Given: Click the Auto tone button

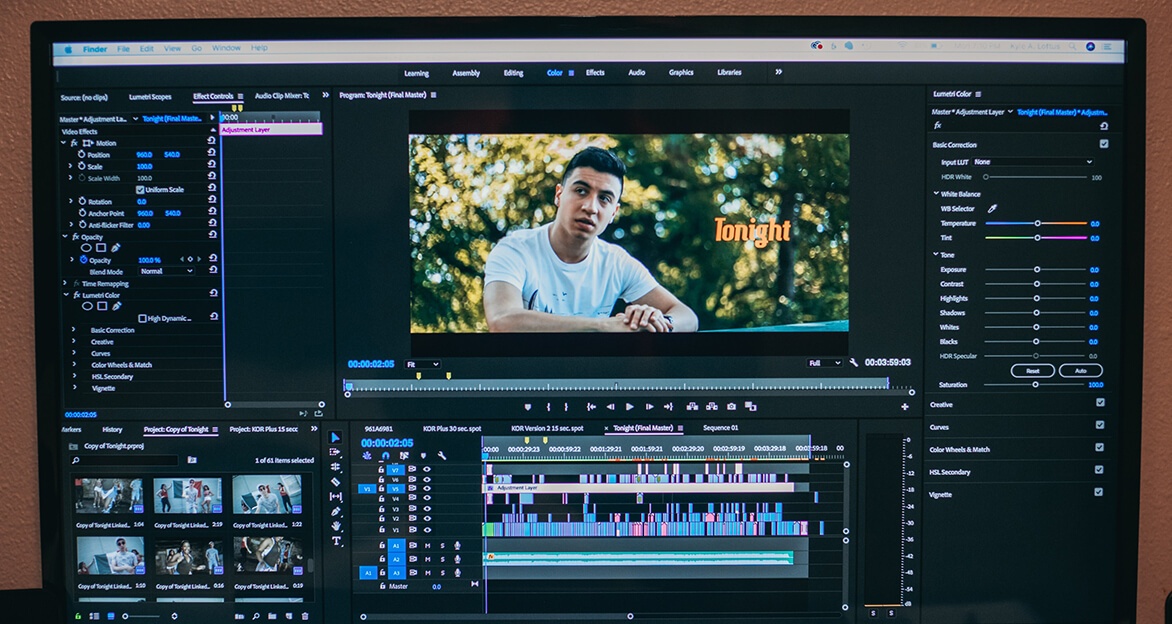Looking at the screenshot, I should [x=1081, y=370].
